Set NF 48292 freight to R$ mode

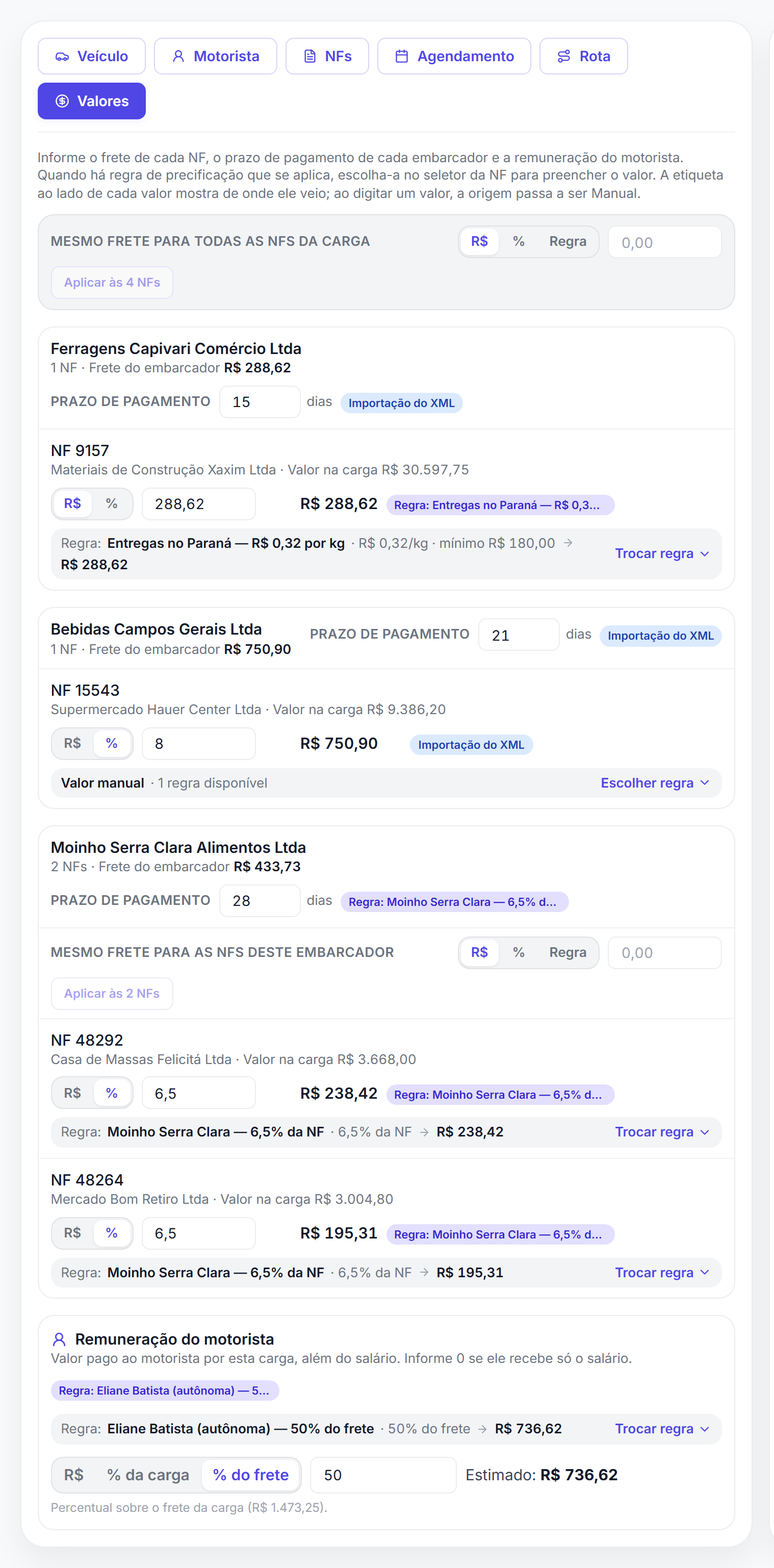pyautogui.click(x=72, y=1093)
